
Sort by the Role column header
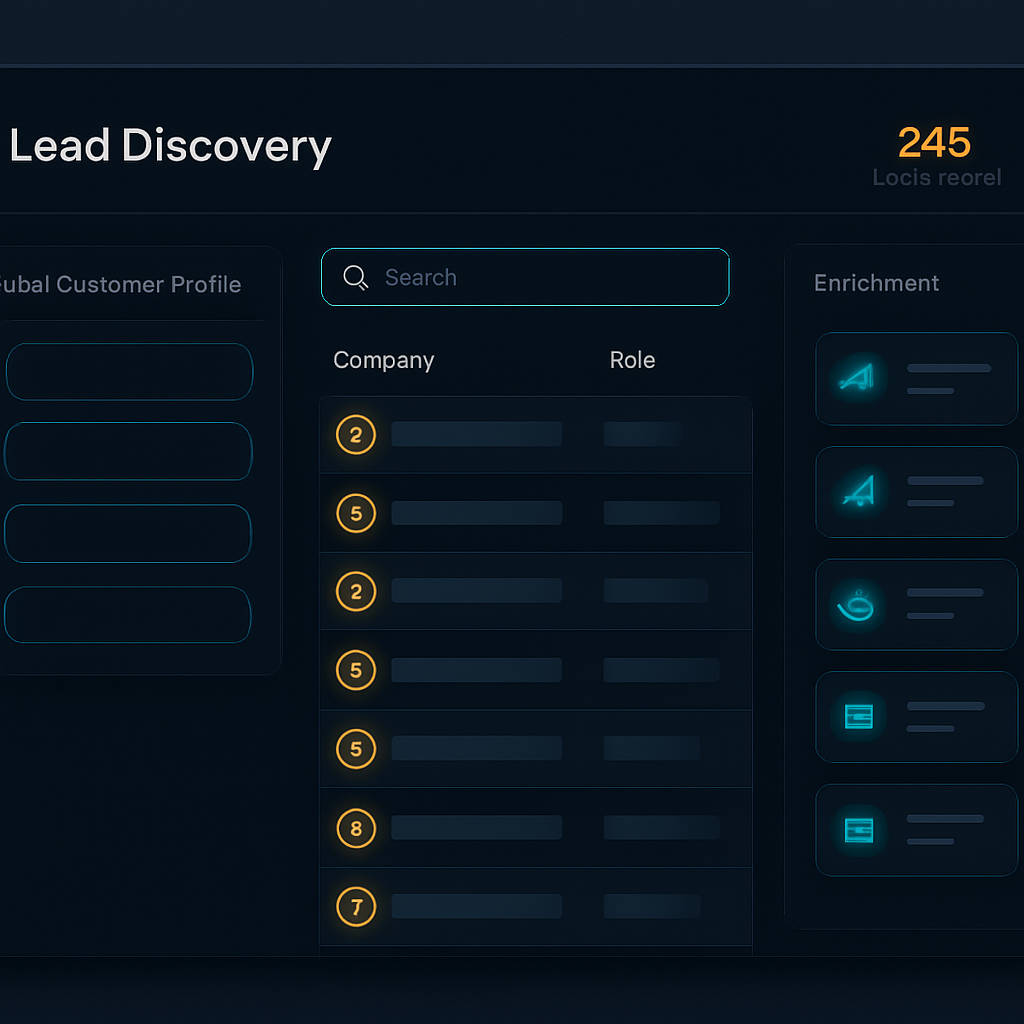(632, 360)
